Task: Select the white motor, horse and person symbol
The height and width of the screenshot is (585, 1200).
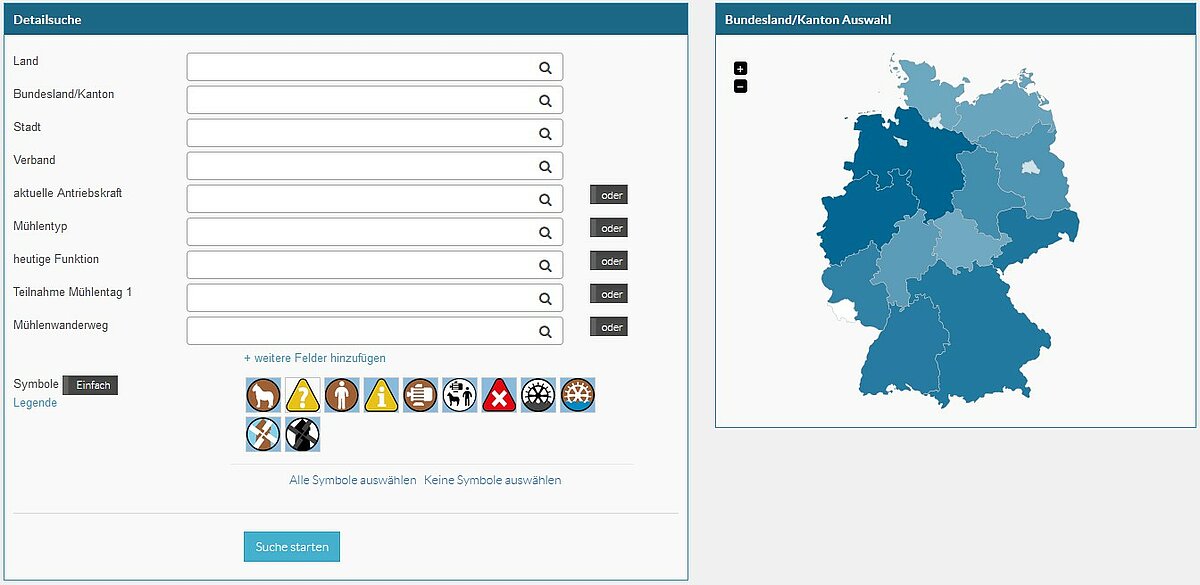Action: [460, 395]
